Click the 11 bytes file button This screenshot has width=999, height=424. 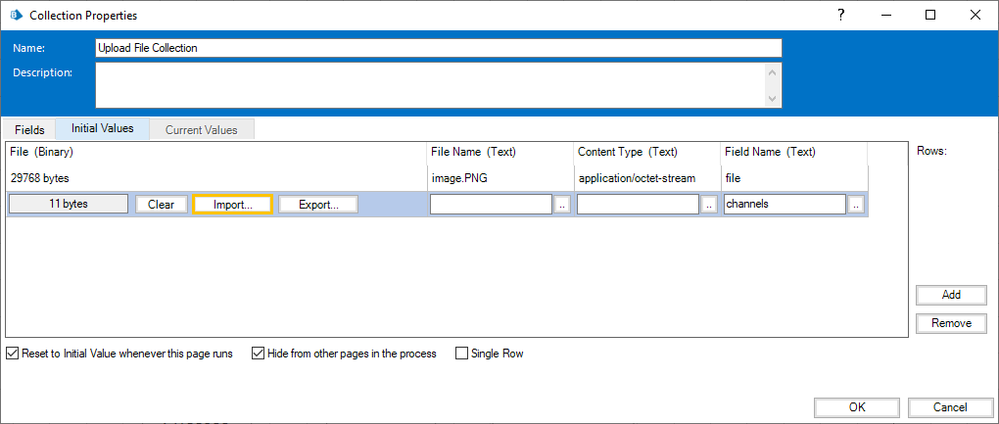coord(67,204)
